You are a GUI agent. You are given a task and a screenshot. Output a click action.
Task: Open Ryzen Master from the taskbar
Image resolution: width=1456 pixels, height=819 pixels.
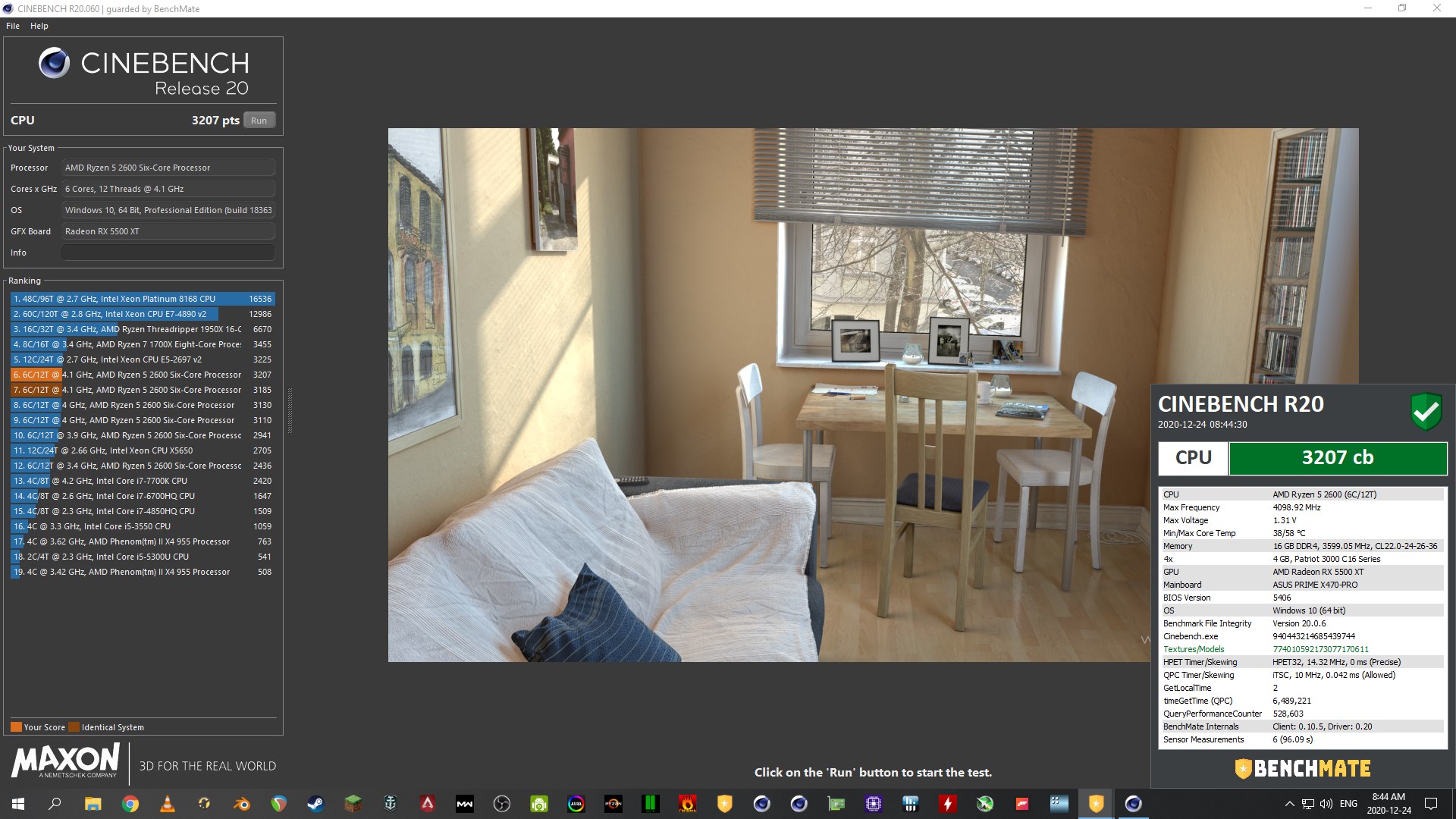pos(613,804)
